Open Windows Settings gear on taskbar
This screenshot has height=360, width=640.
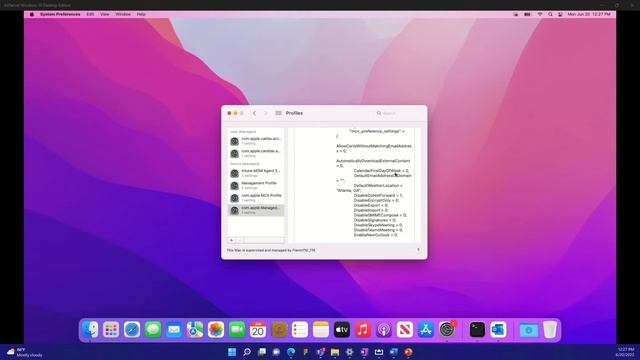tap(350, 352)
